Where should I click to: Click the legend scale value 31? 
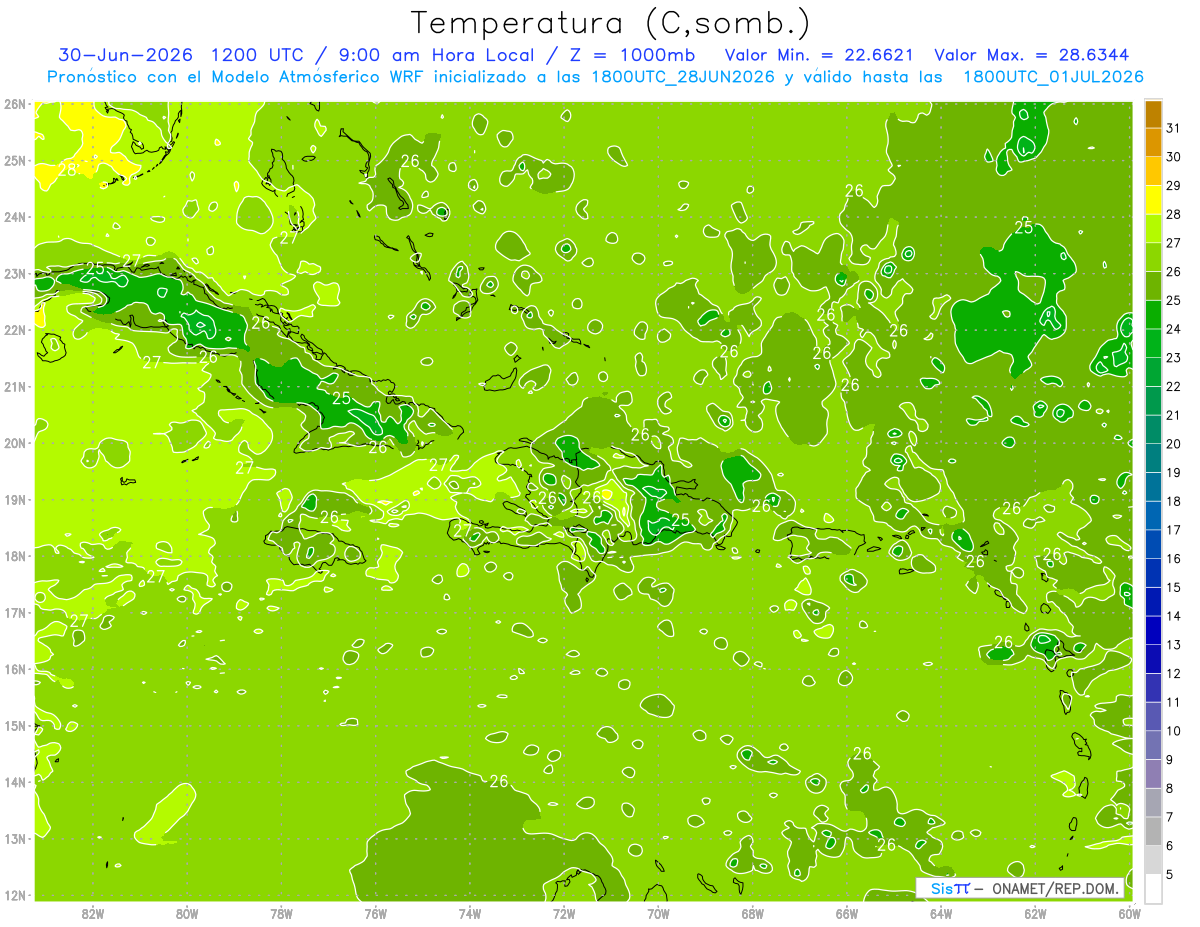coord(1174,129)
